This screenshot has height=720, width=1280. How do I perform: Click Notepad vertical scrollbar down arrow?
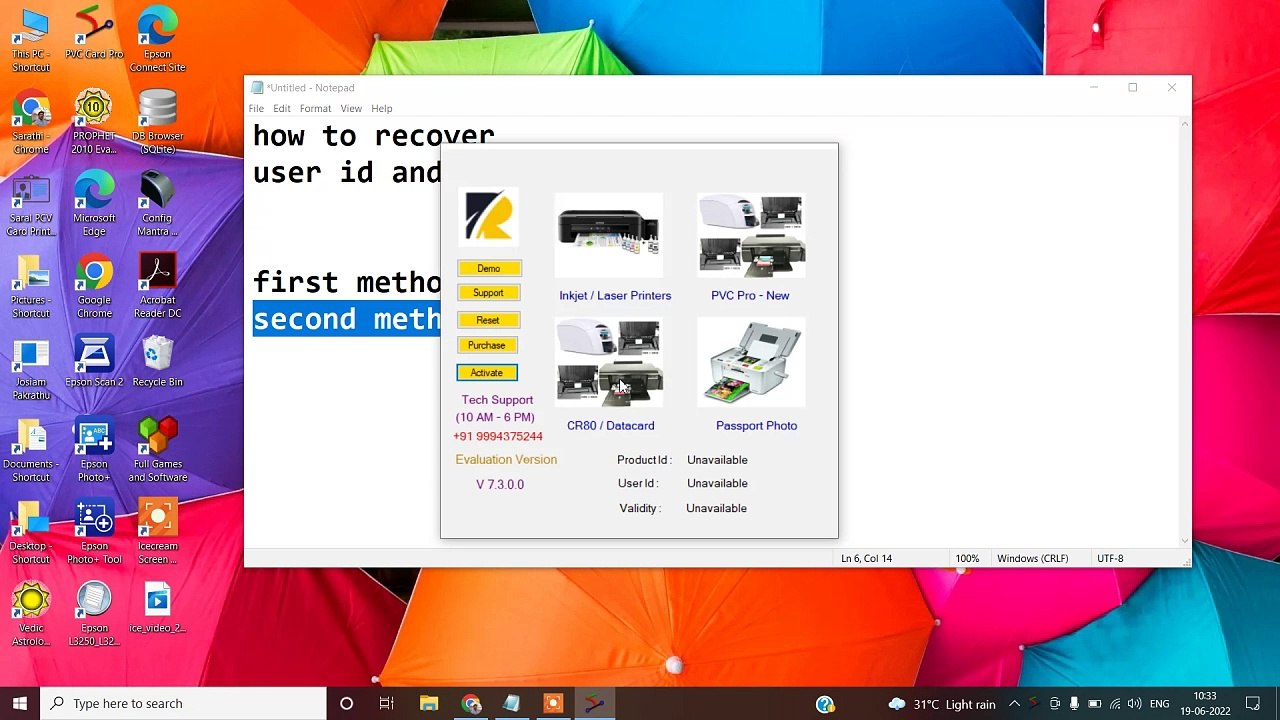tap(1185, 541)
